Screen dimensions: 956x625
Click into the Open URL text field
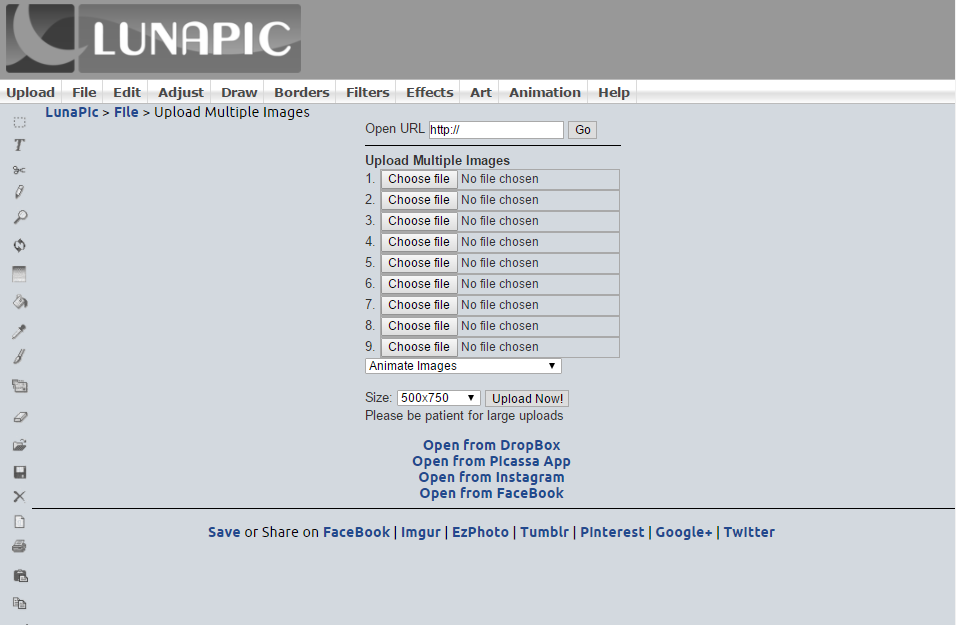point(496,130)
